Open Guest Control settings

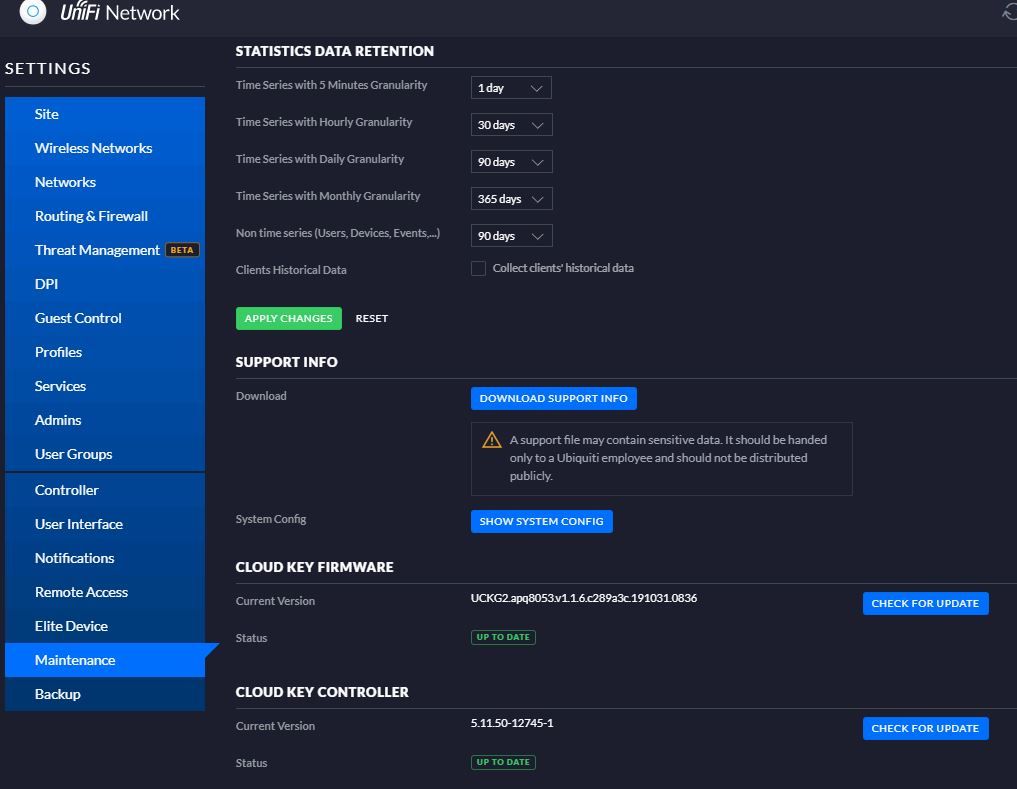(78, 318)
